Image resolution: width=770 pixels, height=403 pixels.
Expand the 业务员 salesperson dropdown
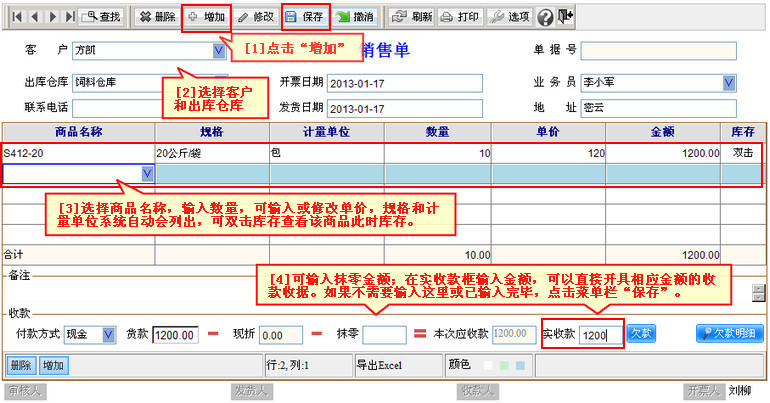tap(729, 82)
